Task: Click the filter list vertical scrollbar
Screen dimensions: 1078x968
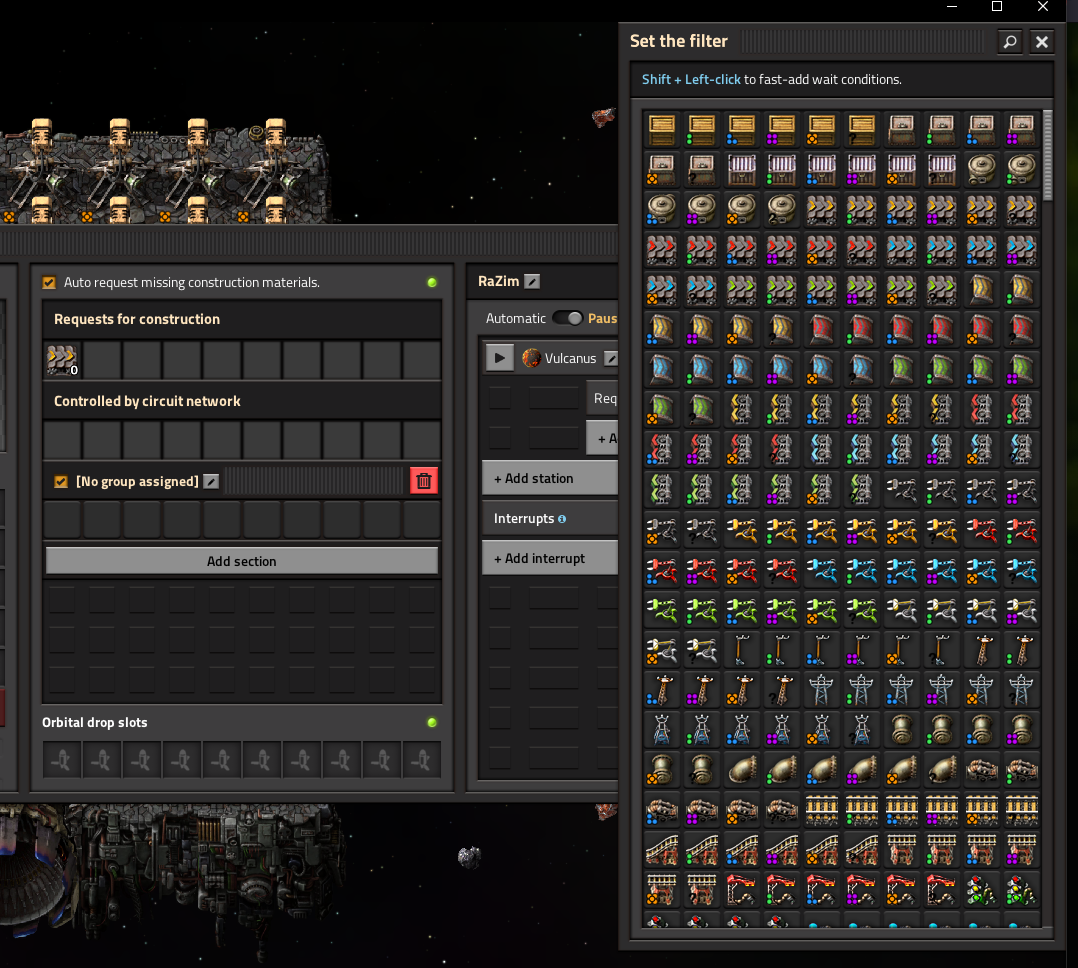Action: click(1048, 155)
